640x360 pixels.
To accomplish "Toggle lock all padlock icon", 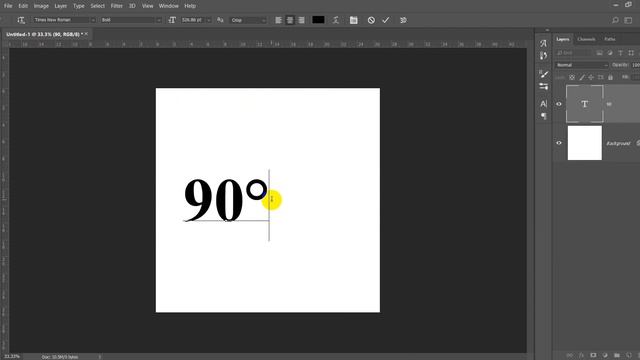I will click(610, 77).
